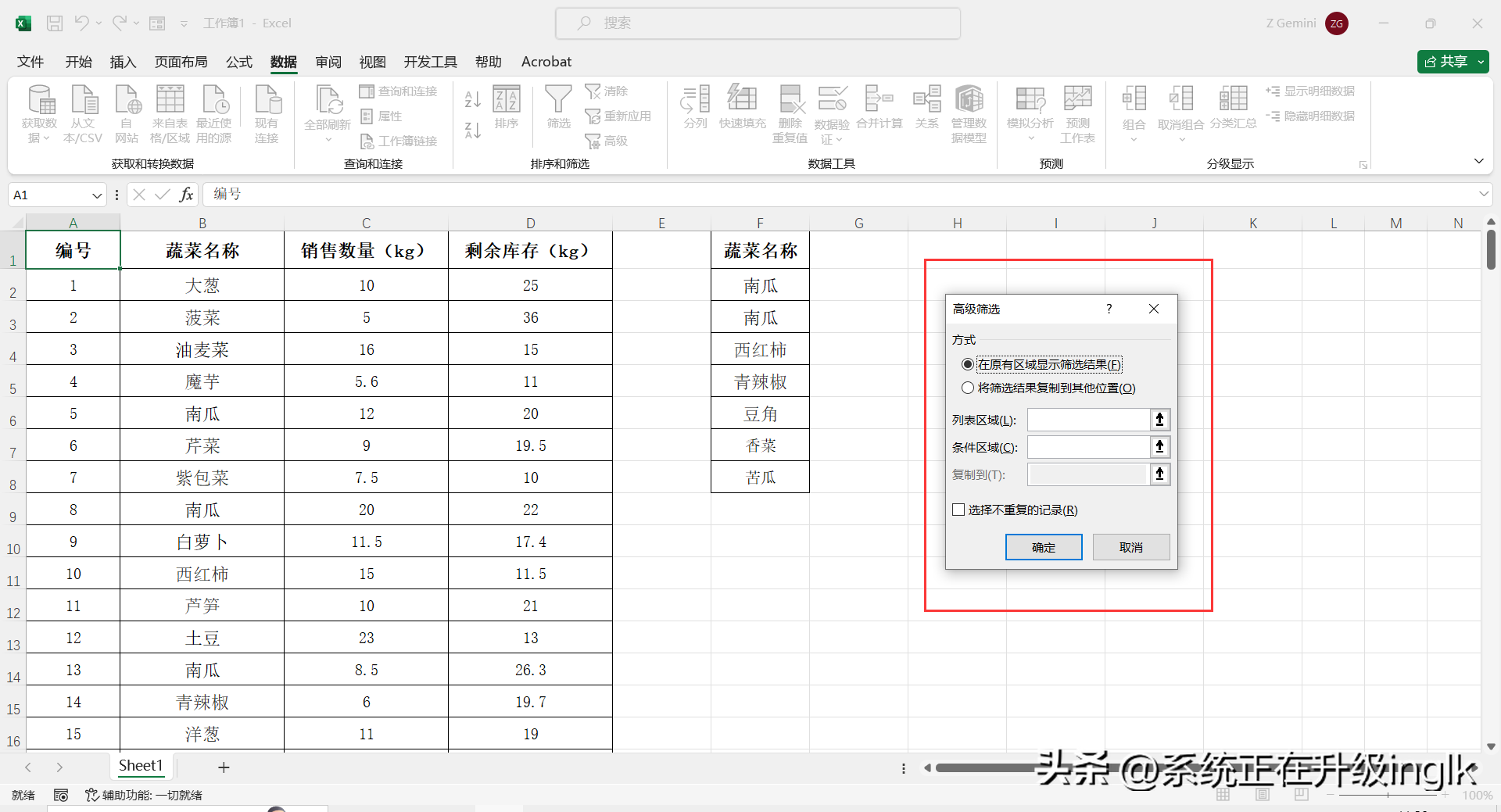Collapse the ribbon with chevron
This screenshot has height=812, width=1501.
(1478, 161)
